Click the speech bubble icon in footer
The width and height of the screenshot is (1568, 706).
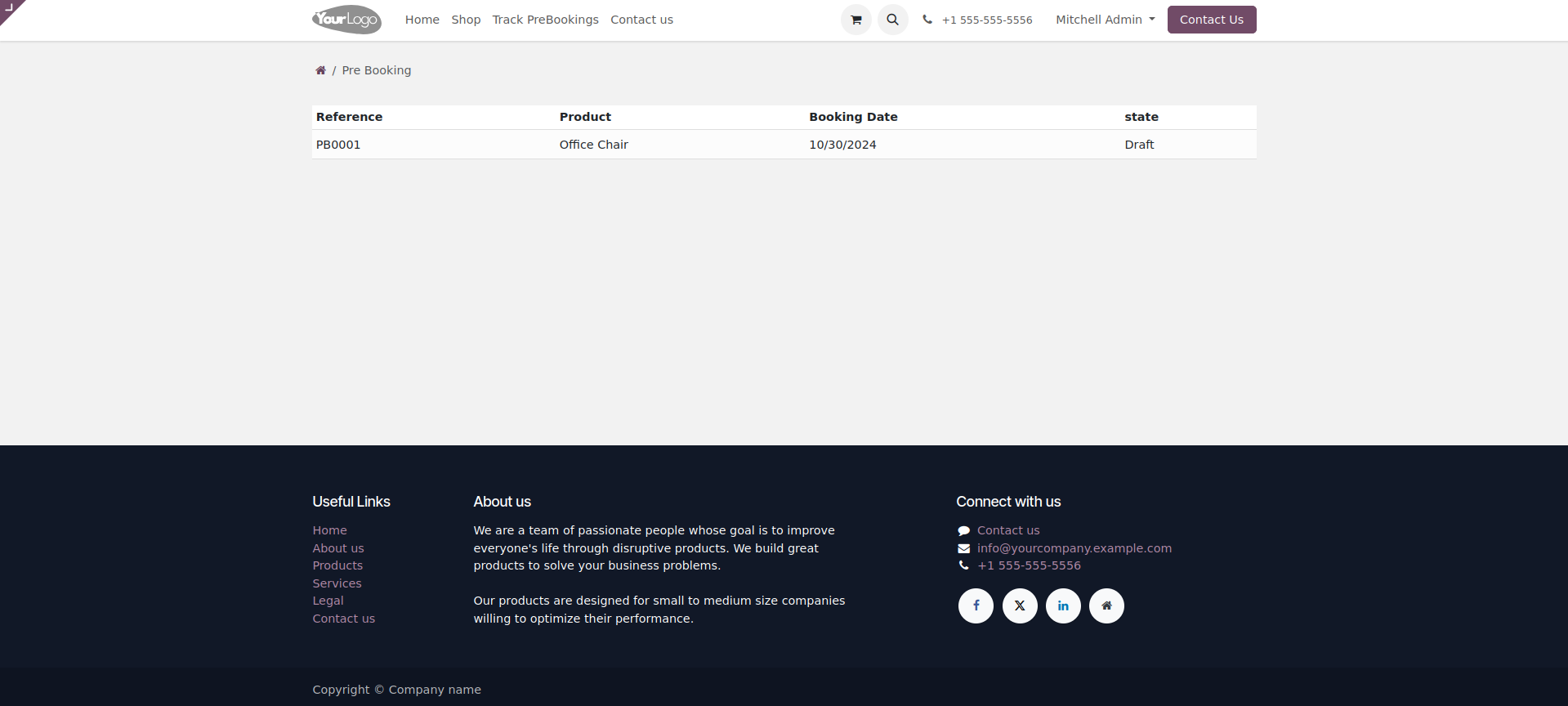(964, 530)
